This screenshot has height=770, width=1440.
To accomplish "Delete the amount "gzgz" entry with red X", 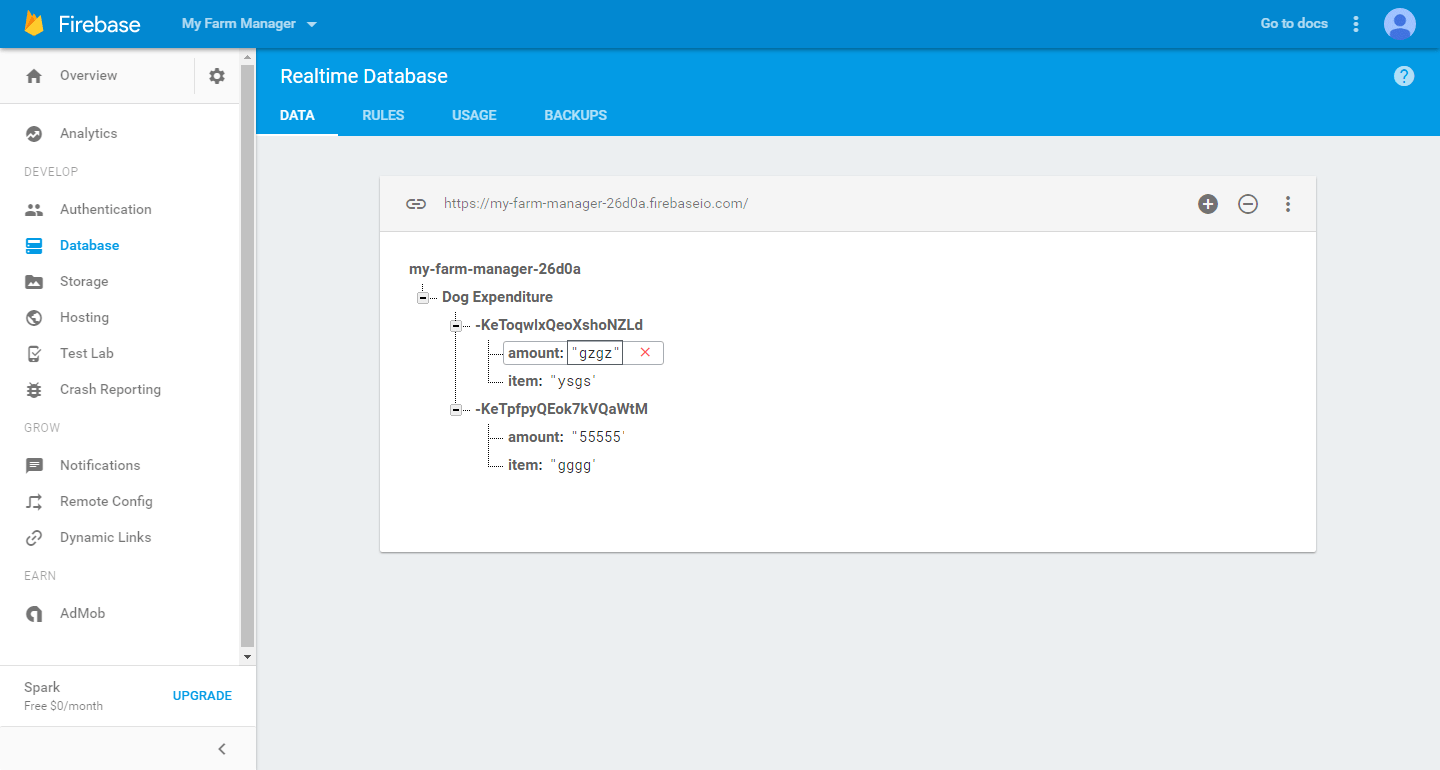I will point(645,353).
